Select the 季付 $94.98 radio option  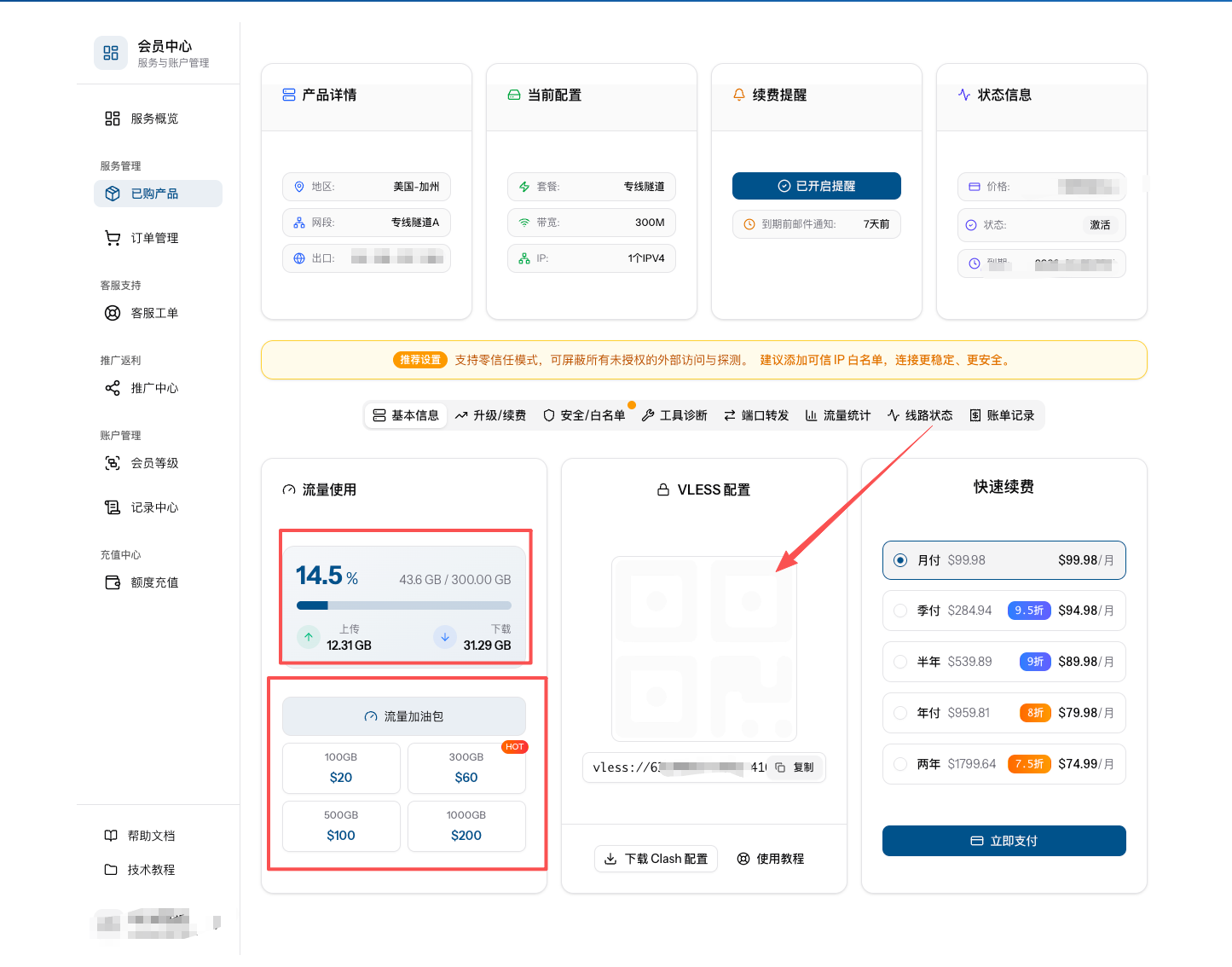click(900, 611)
